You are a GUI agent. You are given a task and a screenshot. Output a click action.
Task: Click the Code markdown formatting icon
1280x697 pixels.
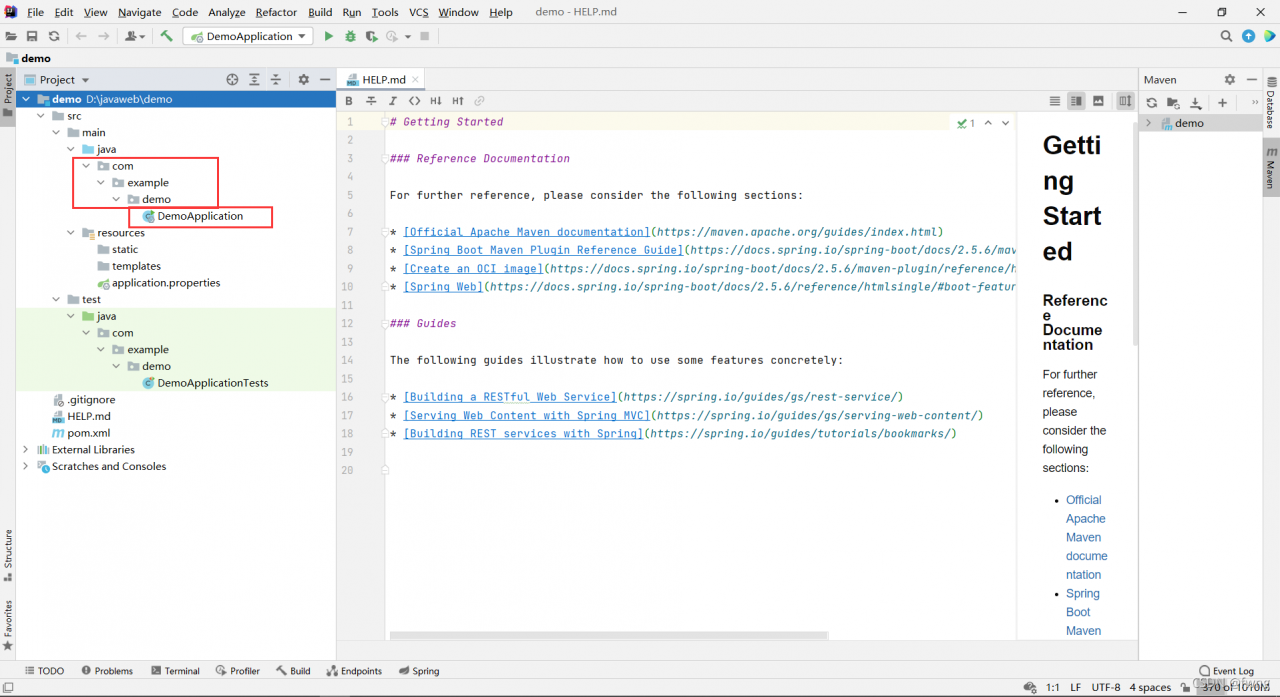tap(414, 101)
